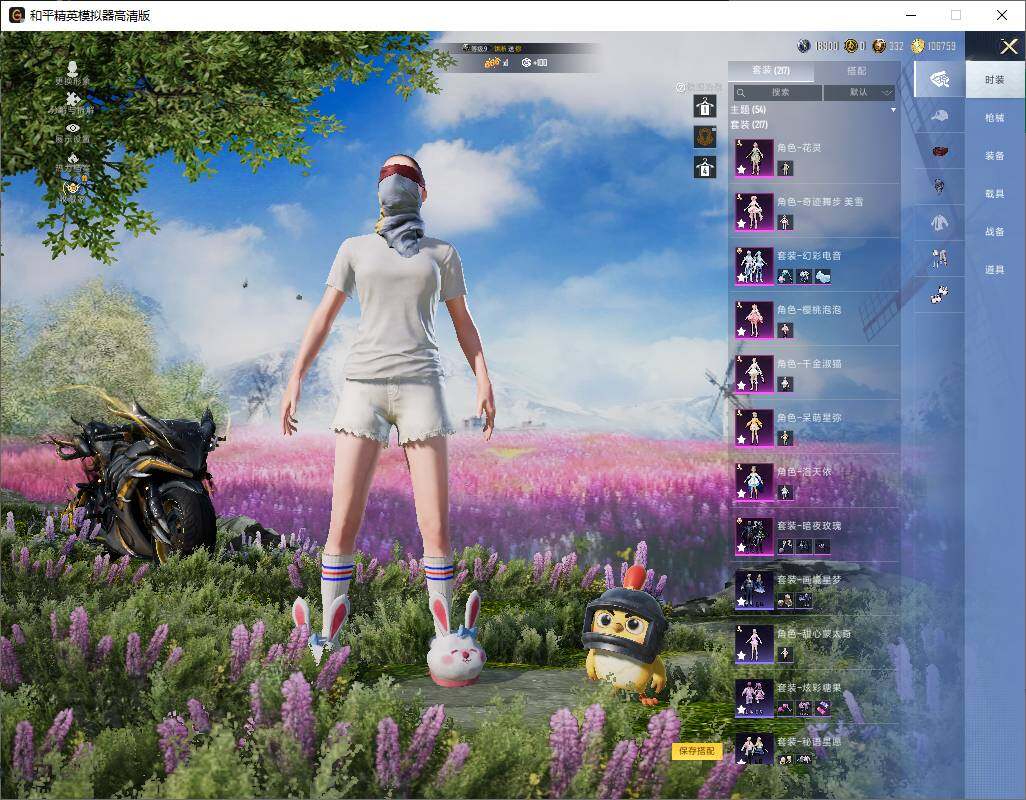
Task: Select the 角色-千金淑猫 outfit thumbnail
Action: [x=754, y=374]
